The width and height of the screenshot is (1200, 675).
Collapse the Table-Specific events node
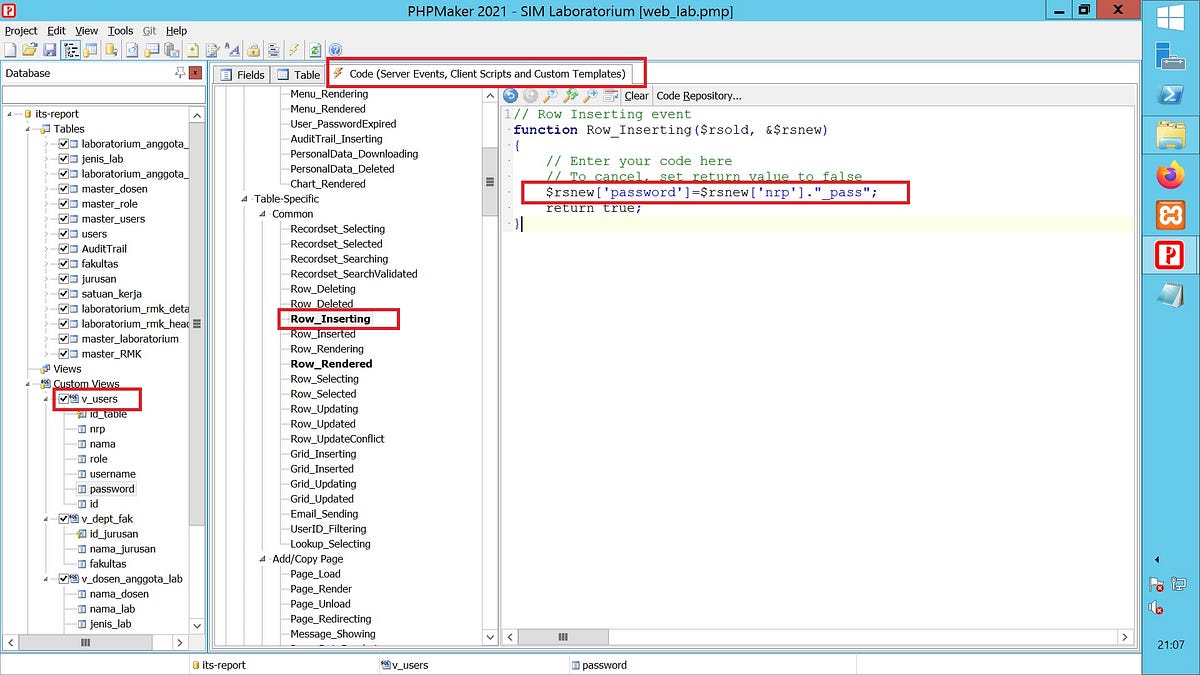pyautogui.click(x=245, y=199)
